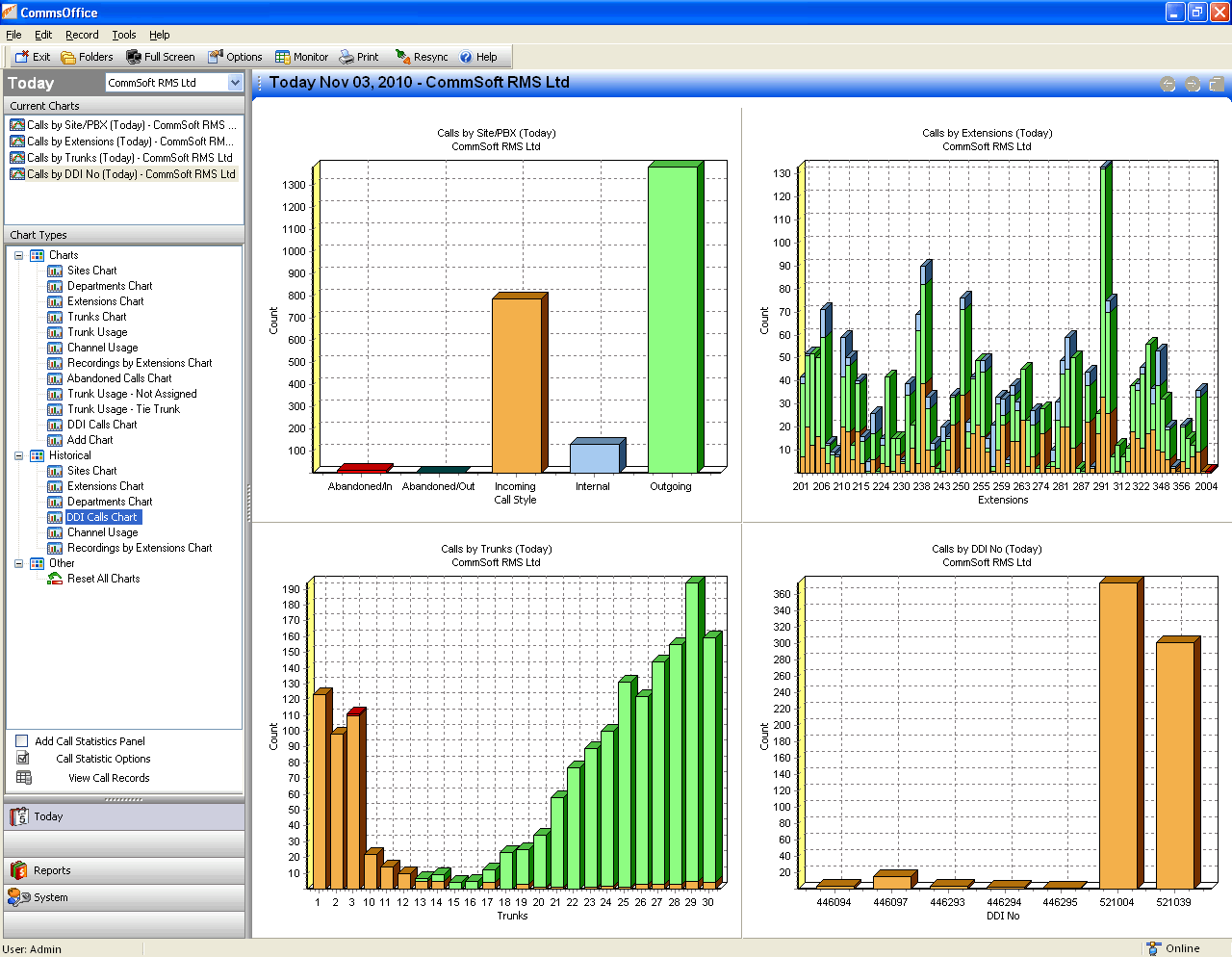Click the DDI Calls Chart icon under Charts
Screen dimensions: 1232x957
(55, 425)
